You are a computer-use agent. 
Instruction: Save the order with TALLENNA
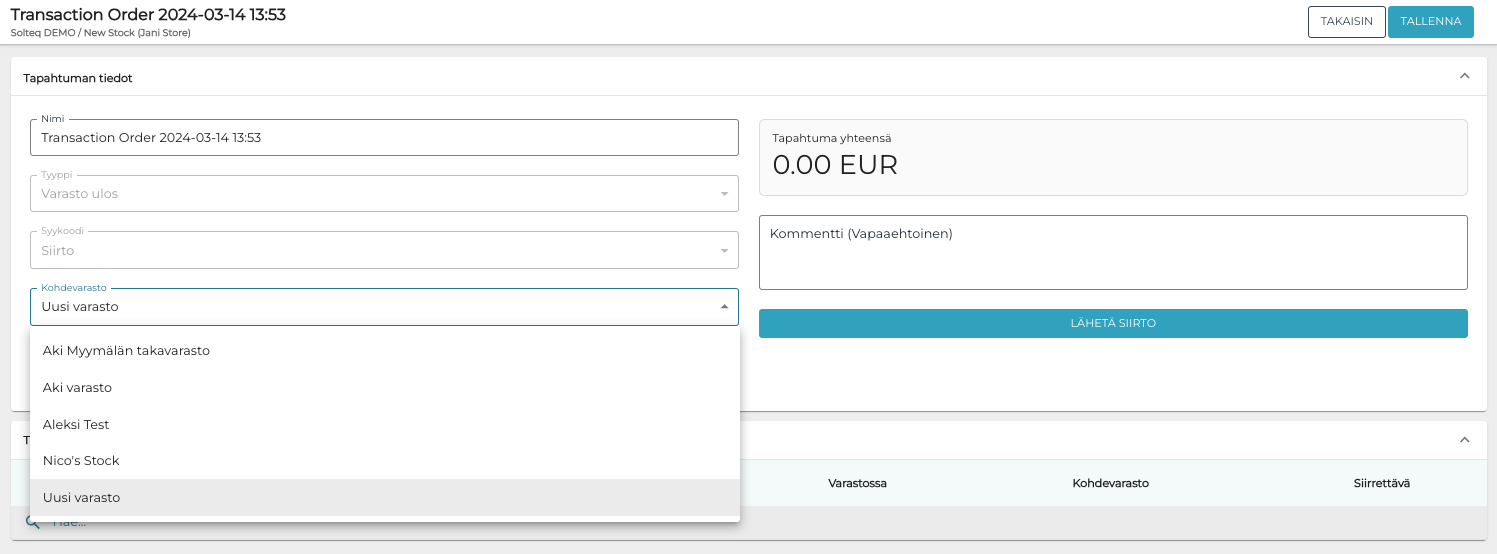coord(1430,22)
